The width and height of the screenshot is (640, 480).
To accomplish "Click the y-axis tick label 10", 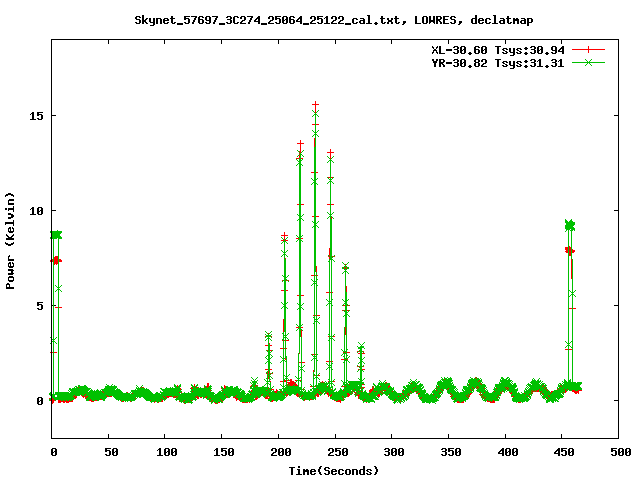I will (36, 211).
